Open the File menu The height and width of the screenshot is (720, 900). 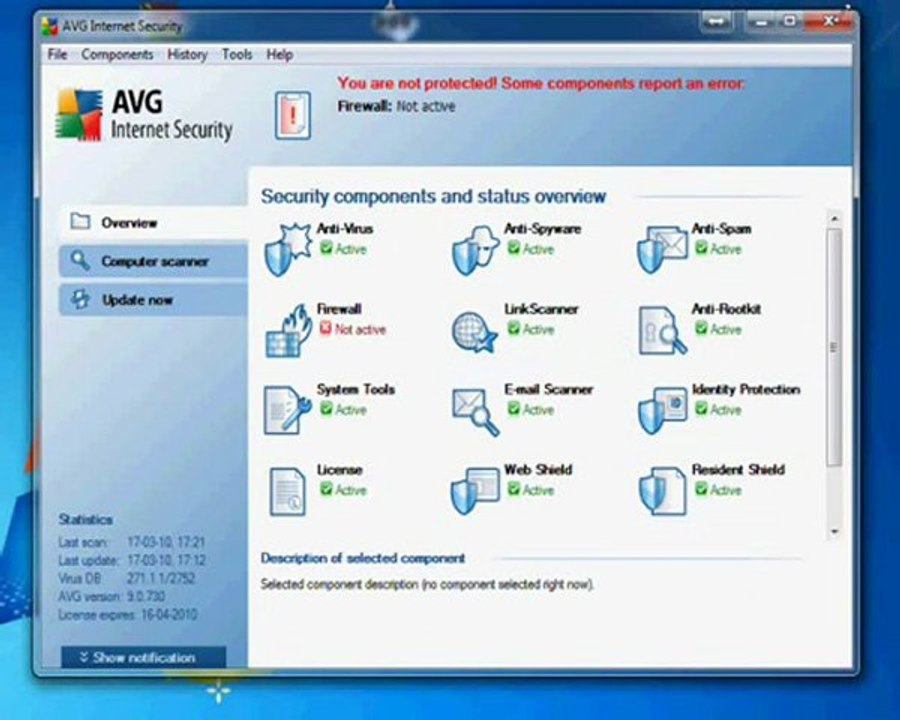pyautogui.click(x=57, y=55)
